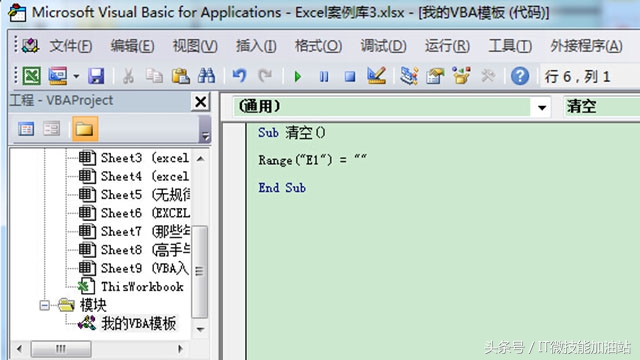640x360 pixels.
Task: Click the Paste clipboard icon
Action: (x=180, y=76)
